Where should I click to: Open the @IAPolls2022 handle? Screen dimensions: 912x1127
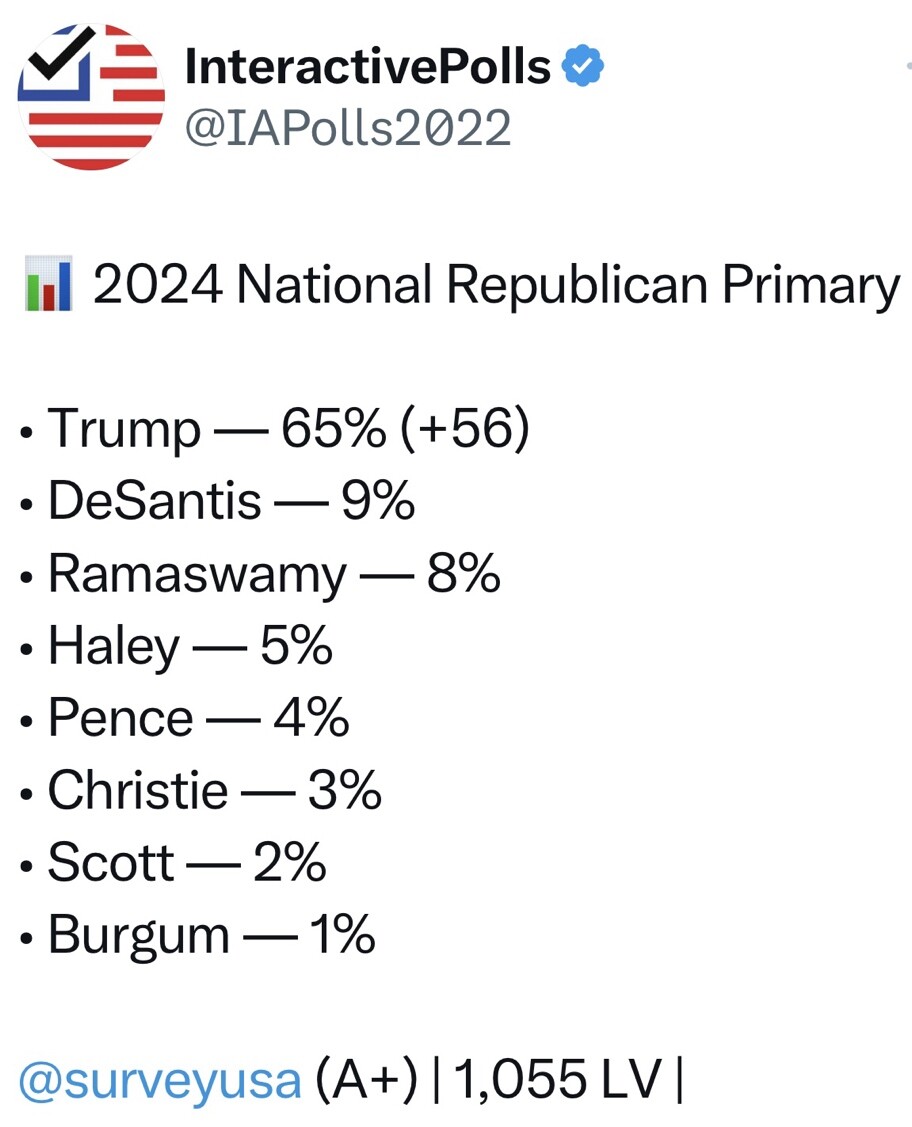coord(348,128)
